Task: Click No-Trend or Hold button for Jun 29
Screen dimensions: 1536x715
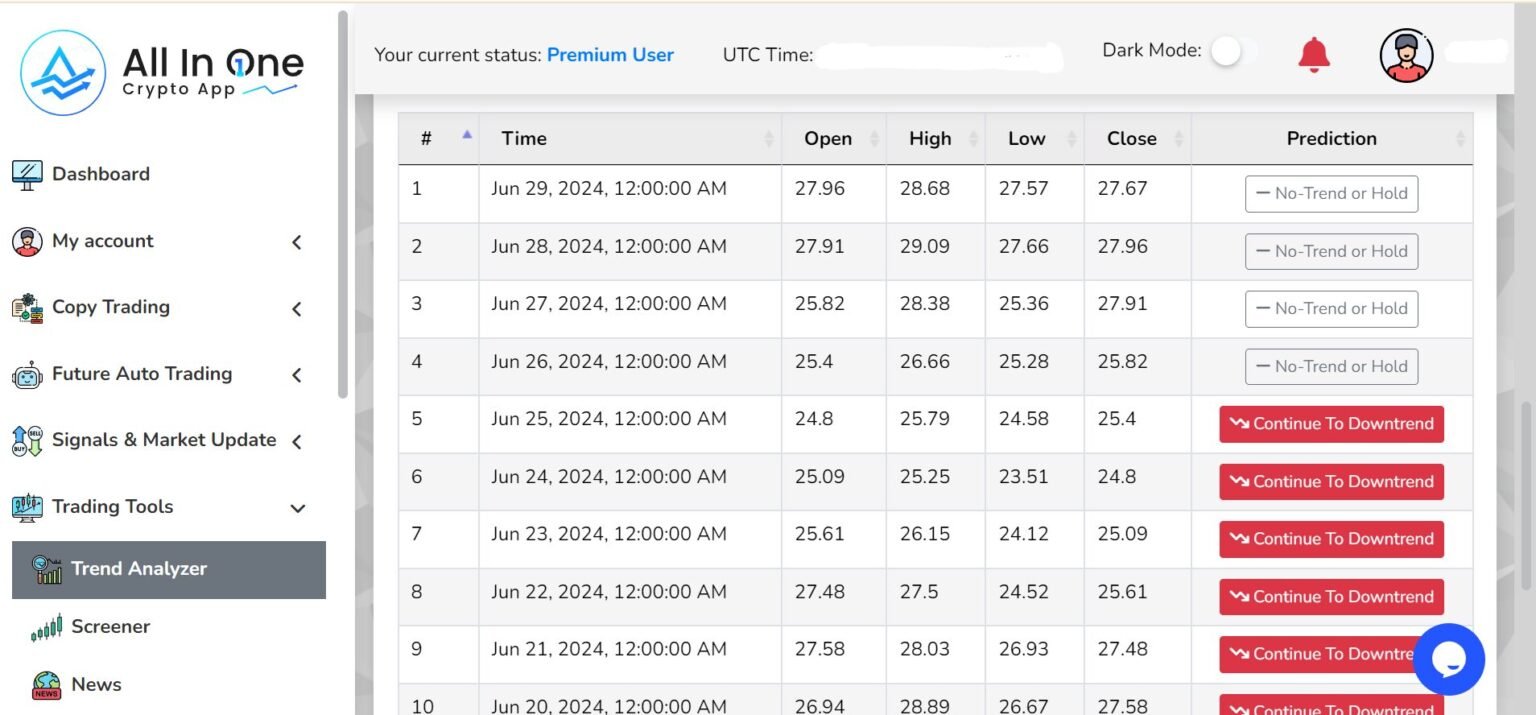Action: coord(1331,194)
